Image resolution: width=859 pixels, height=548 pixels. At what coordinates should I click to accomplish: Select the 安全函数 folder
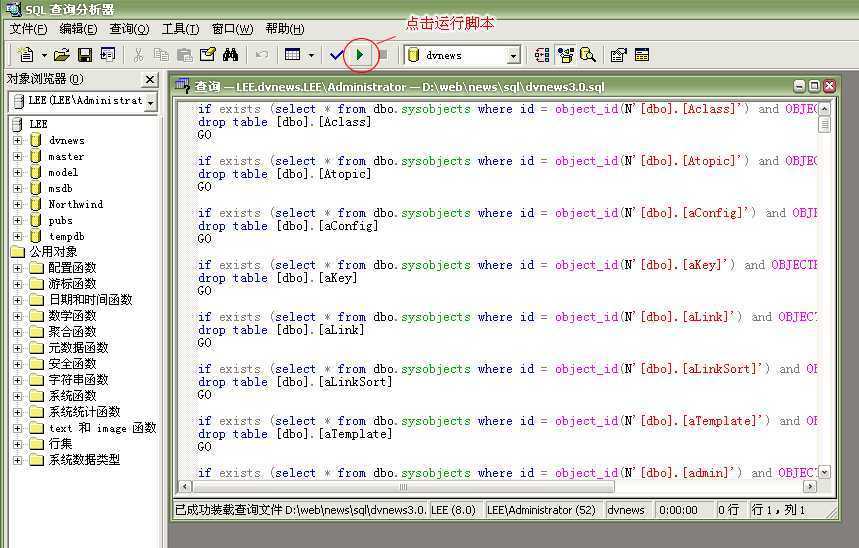[72, 364]
